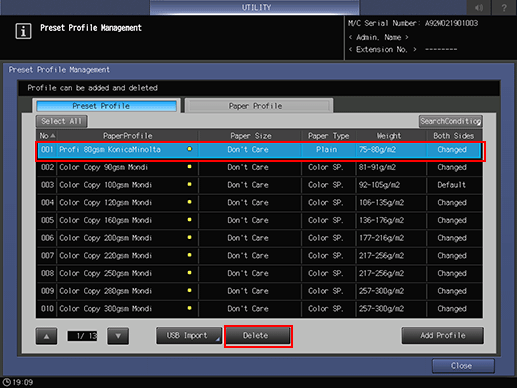Sort the list by Weight column
The width and height of the screenshot is (517, 388).
tap(389, 136)
